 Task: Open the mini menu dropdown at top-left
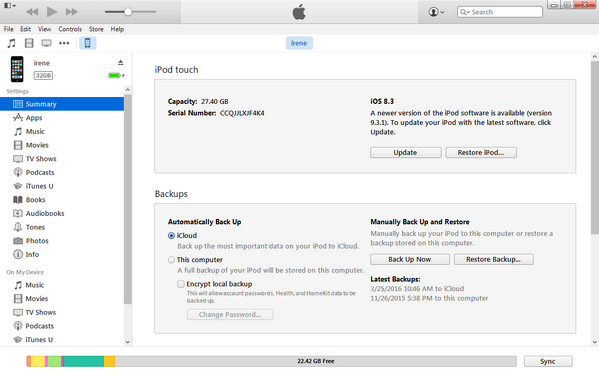click(10, 6)
